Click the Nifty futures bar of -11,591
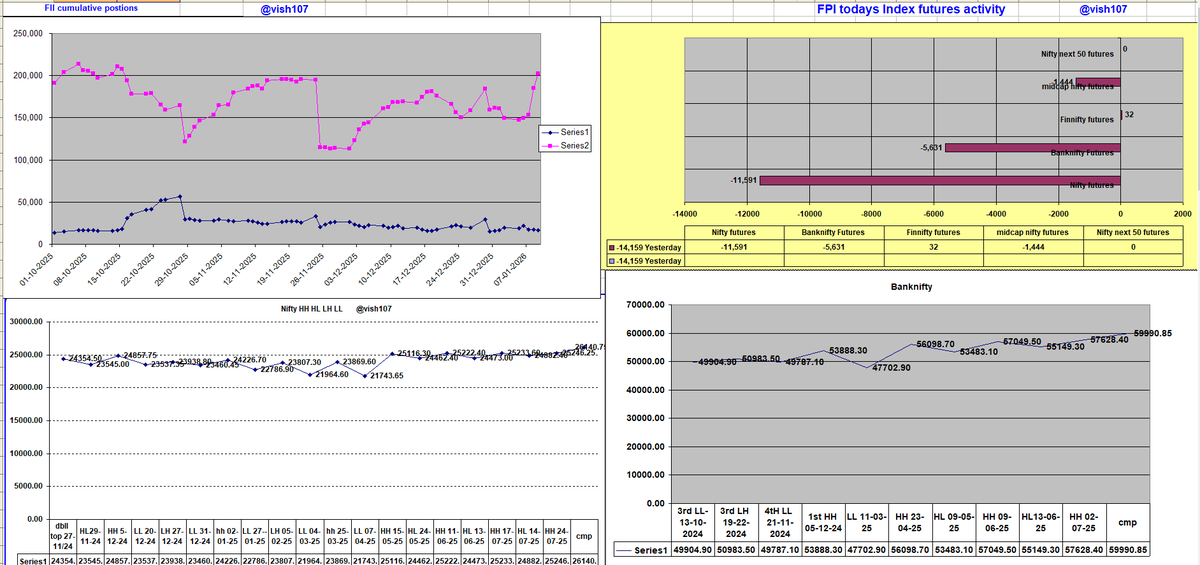 (940, 181)
